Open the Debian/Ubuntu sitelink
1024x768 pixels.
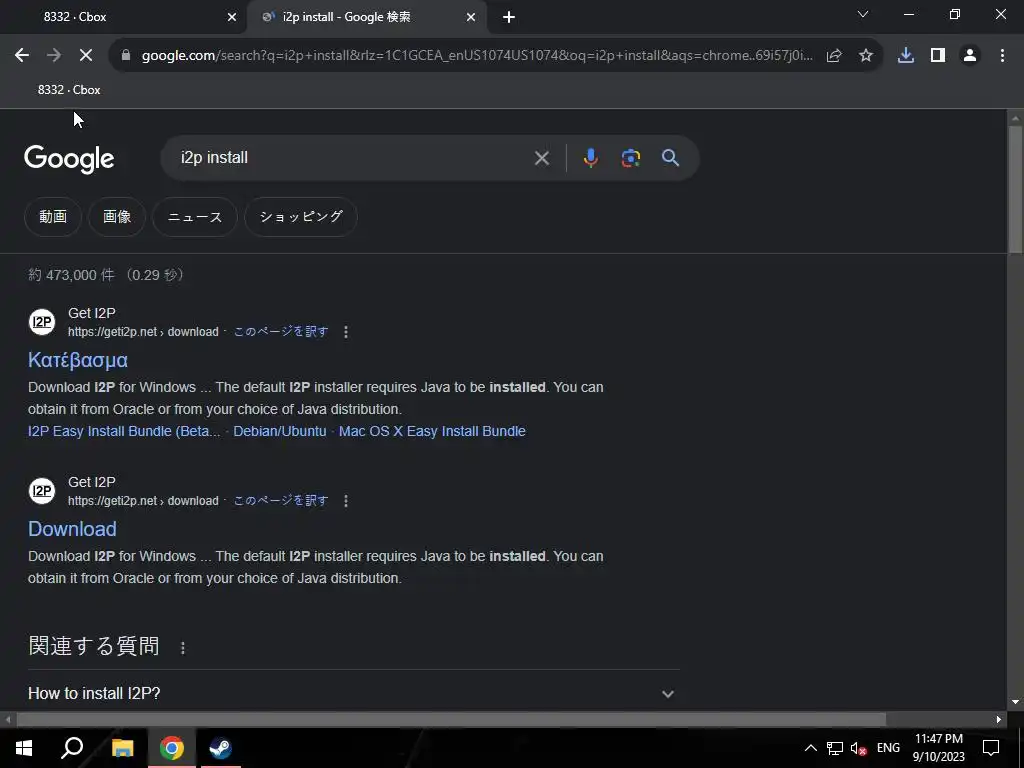tap(280, 431)
